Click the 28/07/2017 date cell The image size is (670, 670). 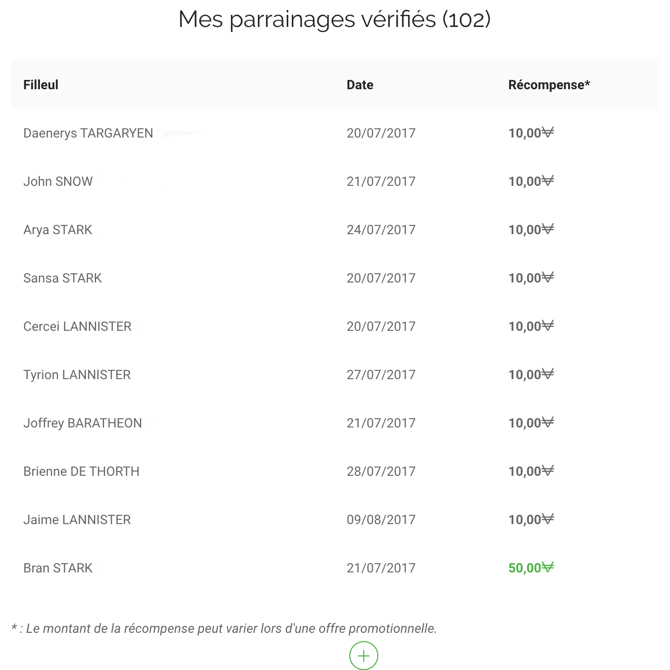381,471
